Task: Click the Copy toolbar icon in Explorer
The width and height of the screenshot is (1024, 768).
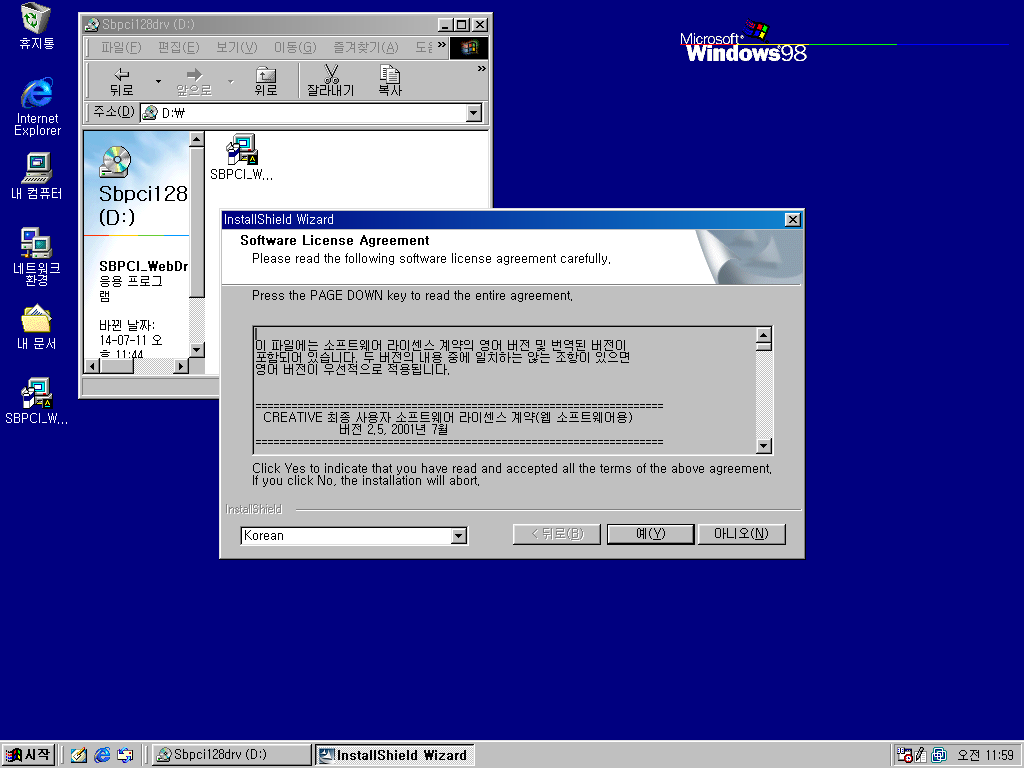Action: (x=390, y=82)
